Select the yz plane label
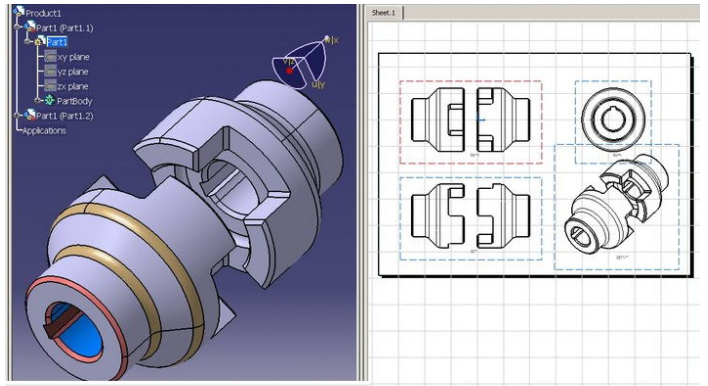The height and width of the screenshot is (386, 708). (x=73, y=72)
